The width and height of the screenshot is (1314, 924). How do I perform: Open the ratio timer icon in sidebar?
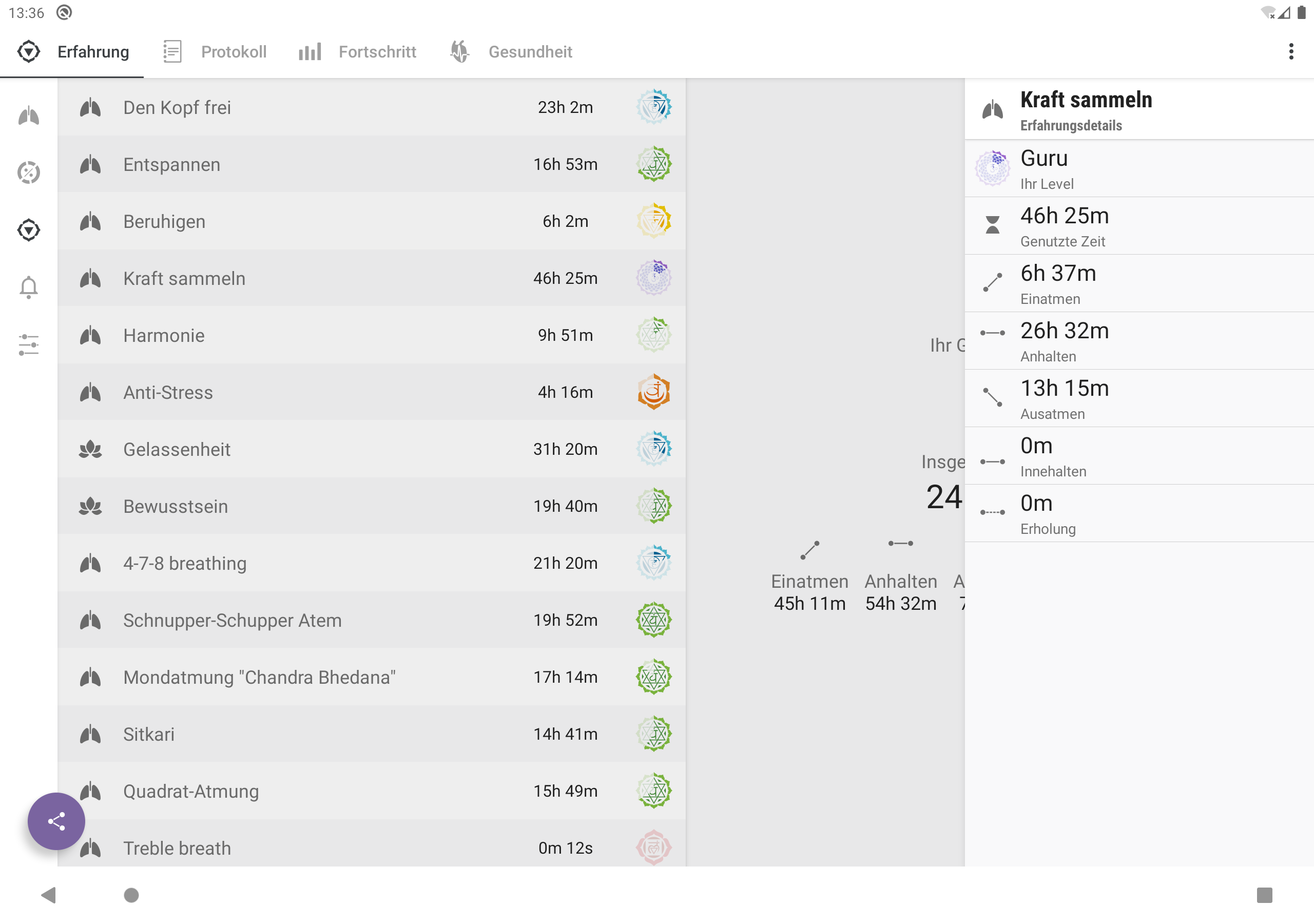pos(29,172)
